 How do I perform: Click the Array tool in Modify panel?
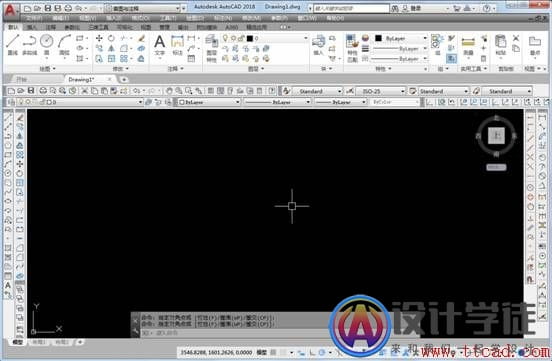124,59
